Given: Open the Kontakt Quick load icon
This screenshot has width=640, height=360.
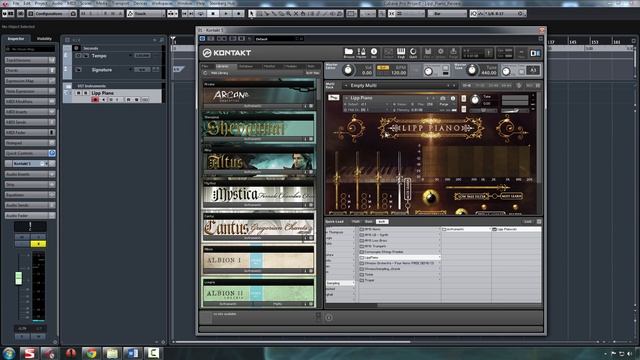Looking at the screenshot, I should (x=413, y=53).
